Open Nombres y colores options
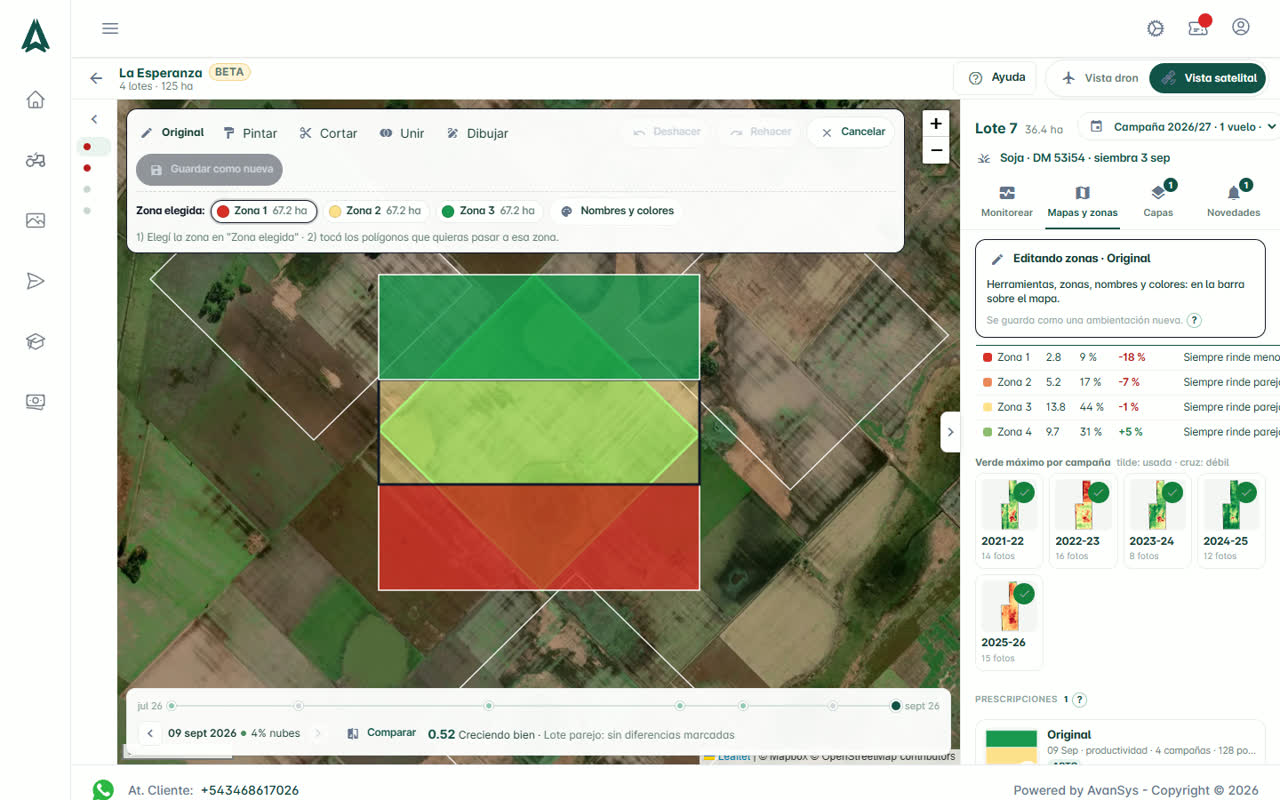1280x800 pixels. [x=617, y=211]
